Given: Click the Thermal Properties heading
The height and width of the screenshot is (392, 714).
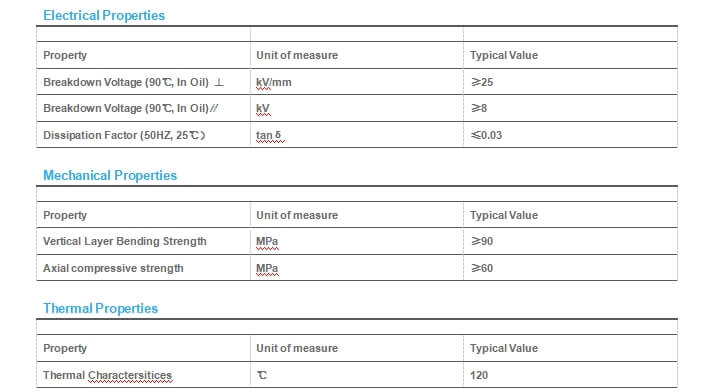Looking at the screenshot, I should pyautogui.click(x=100, y=308).
